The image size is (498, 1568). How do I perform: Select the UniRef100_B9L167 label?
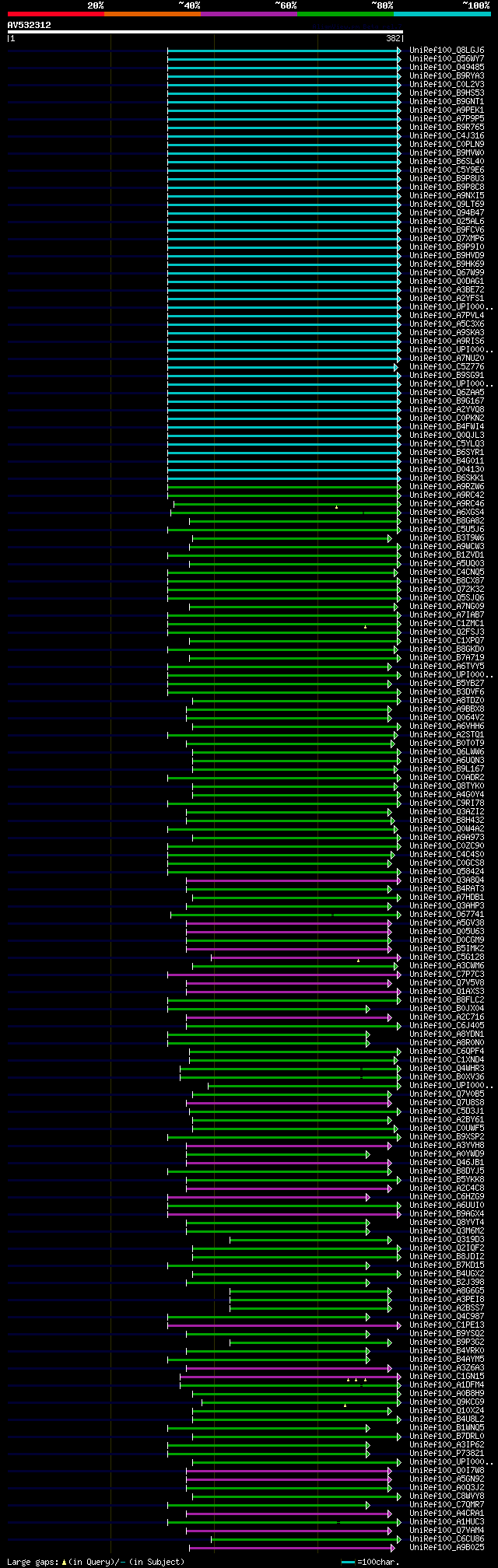[447, 768]
